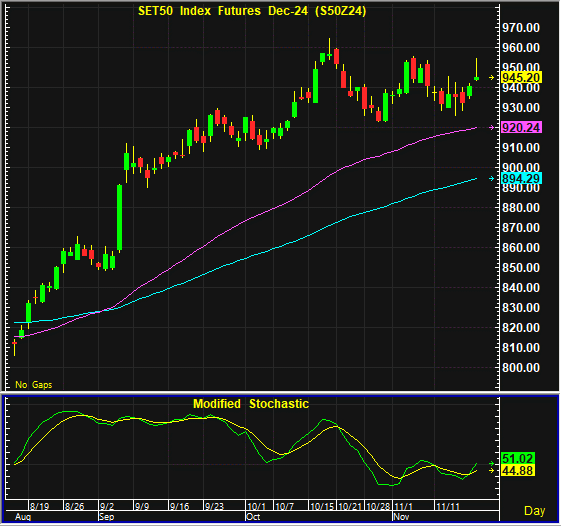
Task: Click the SET50 Index Futures chart title
Action: [252, 11]
